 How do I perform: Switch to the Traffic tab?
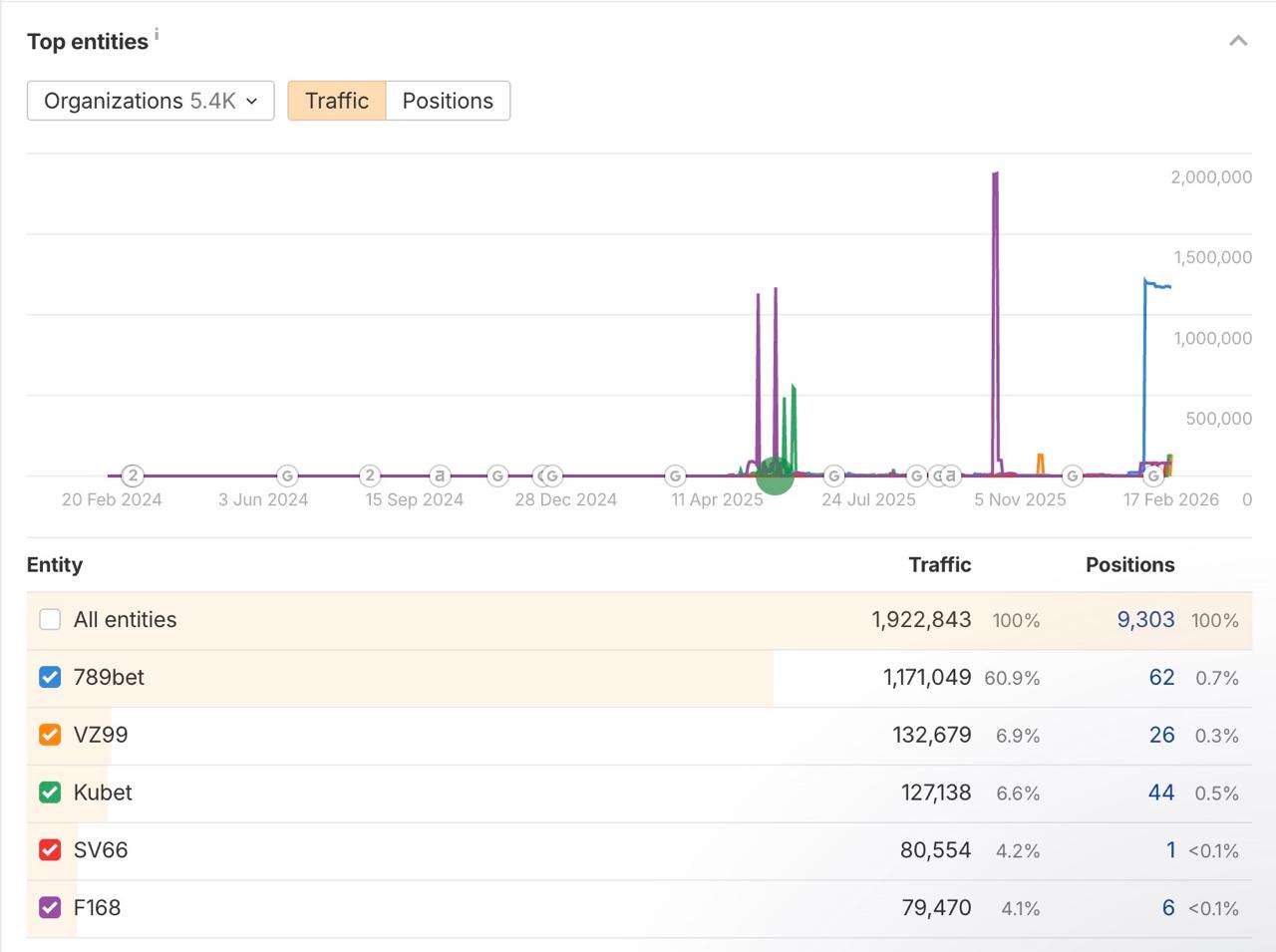click(337, 101)
